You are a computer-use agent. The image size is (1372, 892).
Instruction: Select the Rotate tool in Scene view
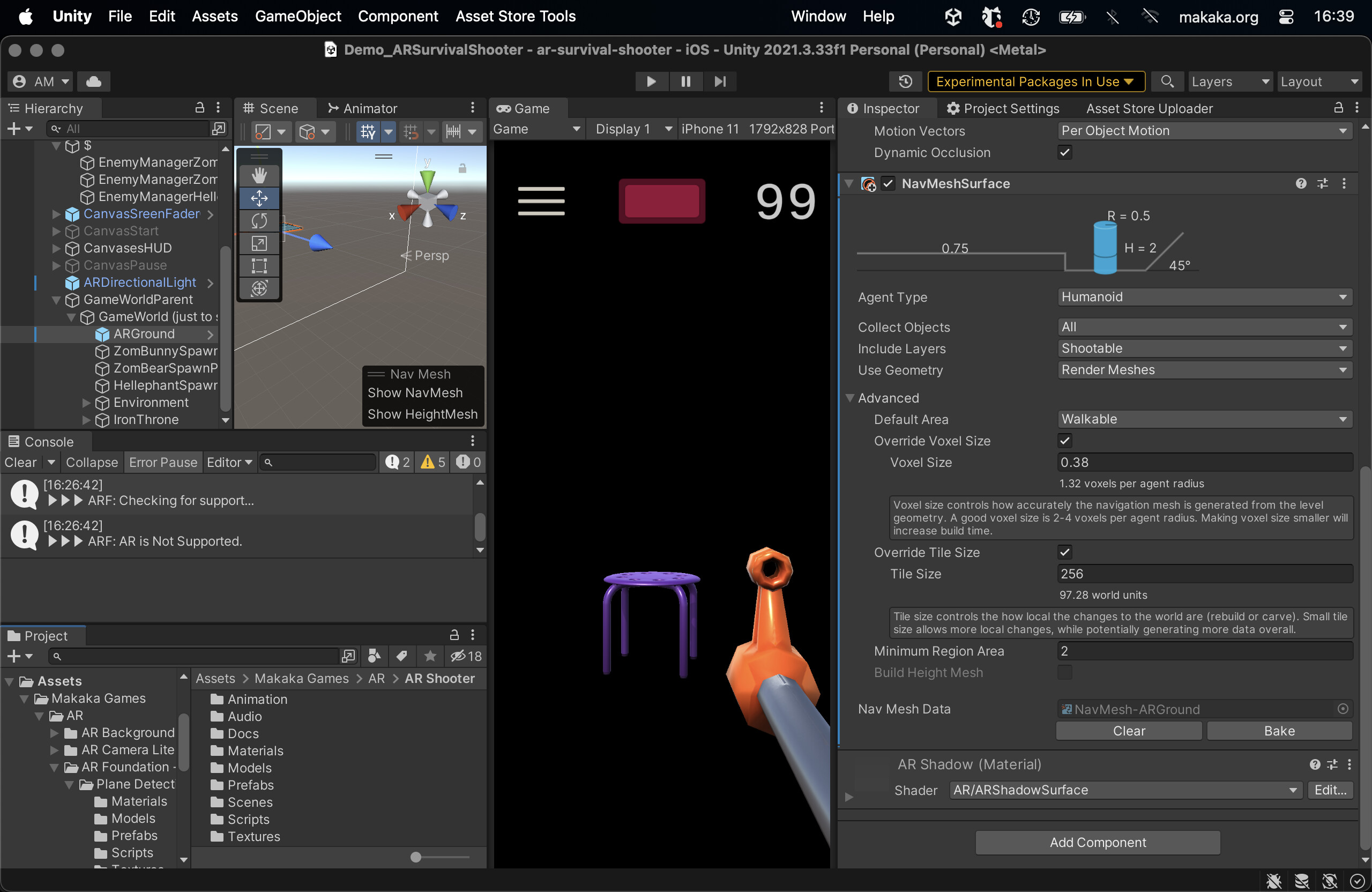click(x=258, y=221)
